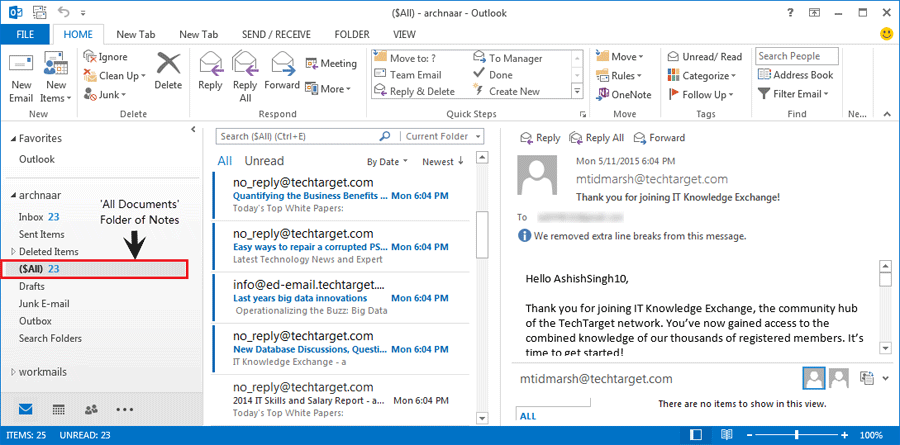Select the HOME tab
The height and width of the screenshot is (445, 900).
(78, 34)
